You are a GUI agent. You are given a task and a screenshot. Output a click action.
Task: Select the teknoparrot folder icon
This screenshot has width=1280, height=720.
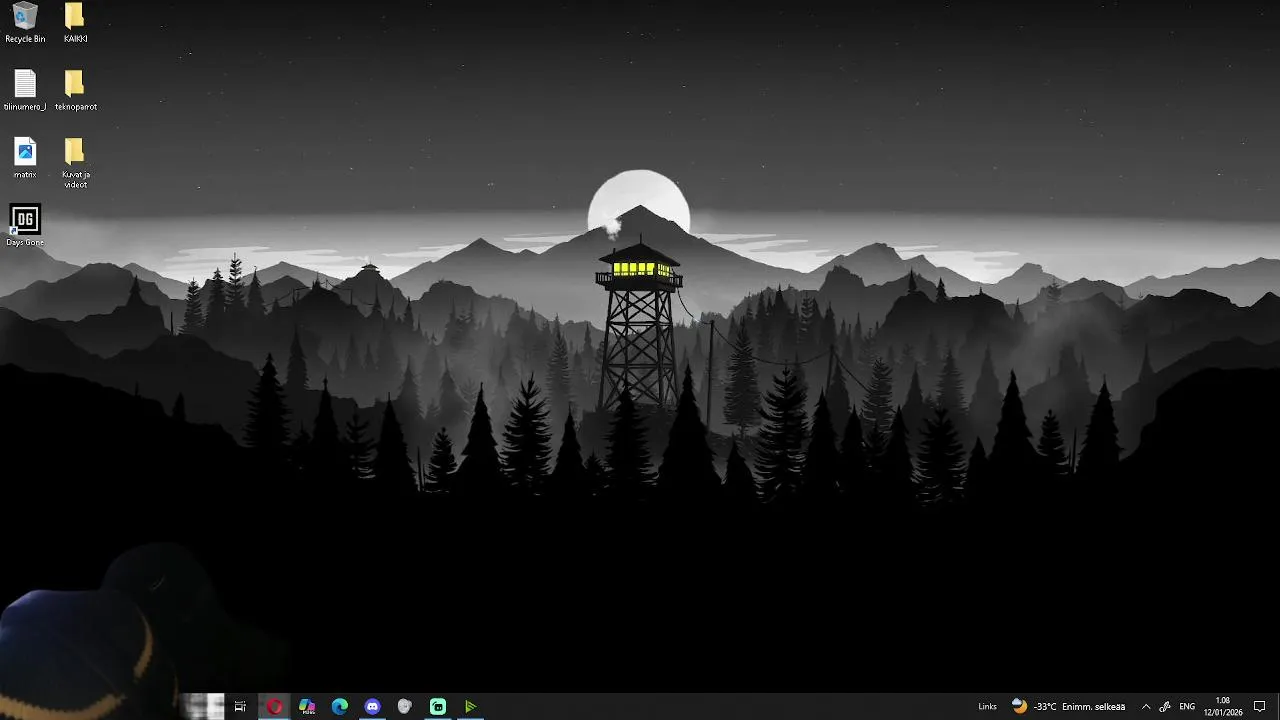[x=75, y=90]
